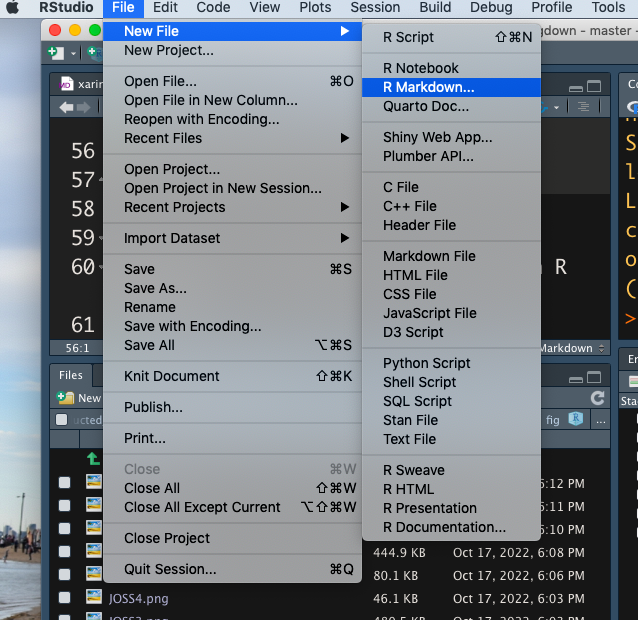The width and height of the screenshot is (638, 620).
Task: Select Plumber API... menu entry
Action: 451,156
